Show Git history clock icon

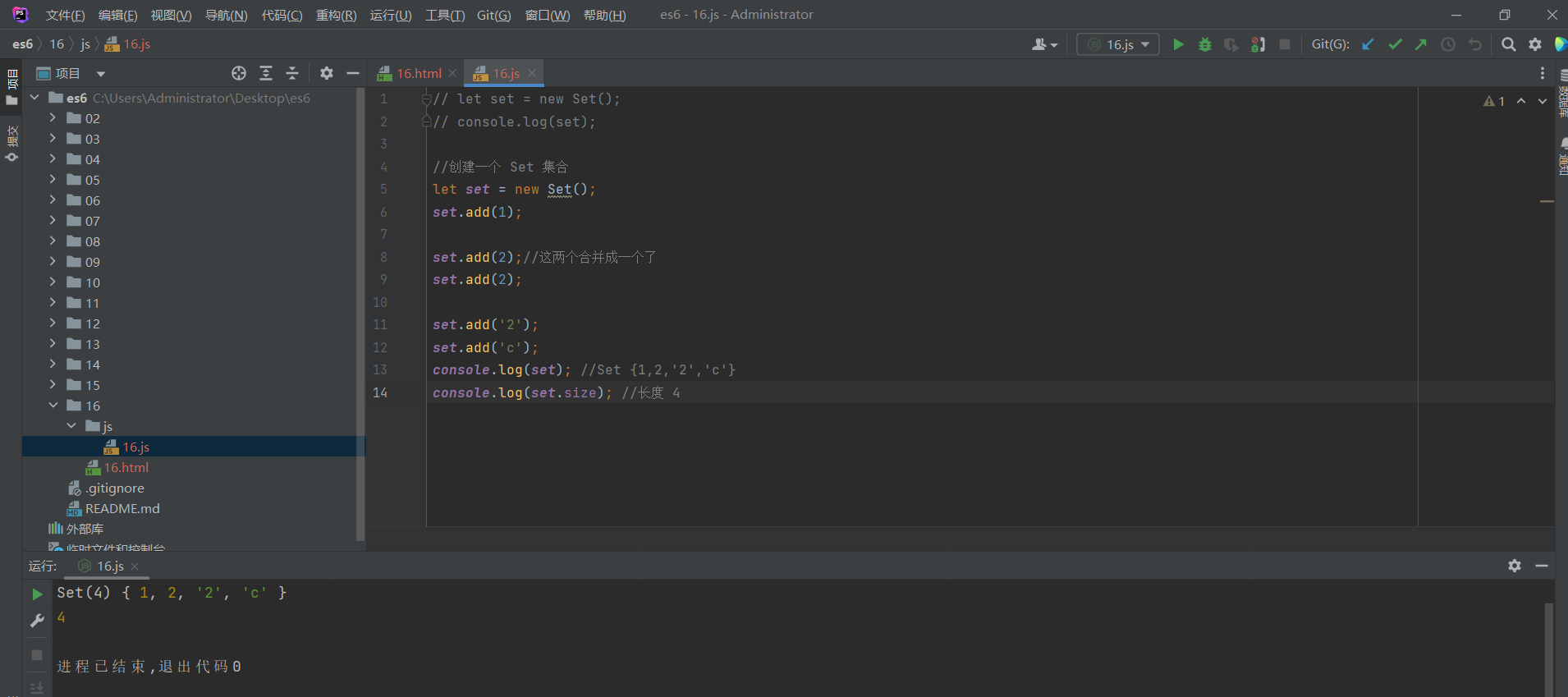(1448, 44)
